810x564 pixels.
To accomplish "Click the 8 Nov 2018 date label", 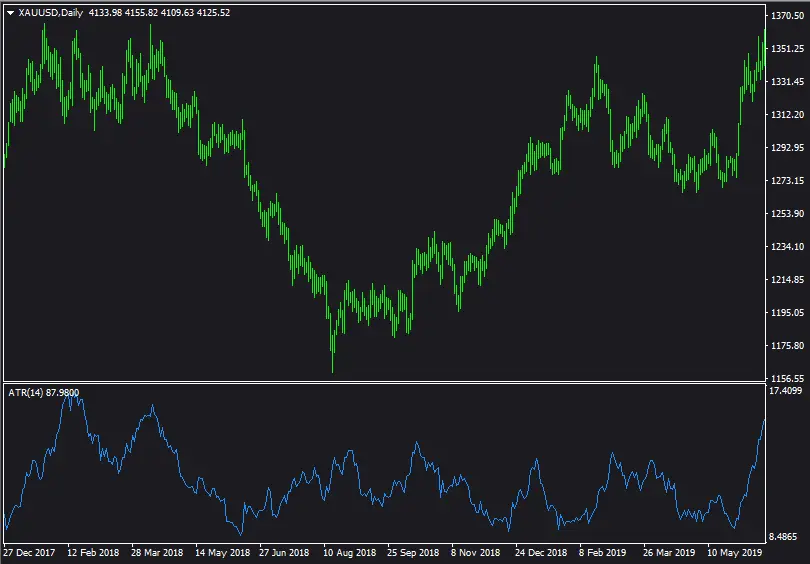I will coord(475,553).
